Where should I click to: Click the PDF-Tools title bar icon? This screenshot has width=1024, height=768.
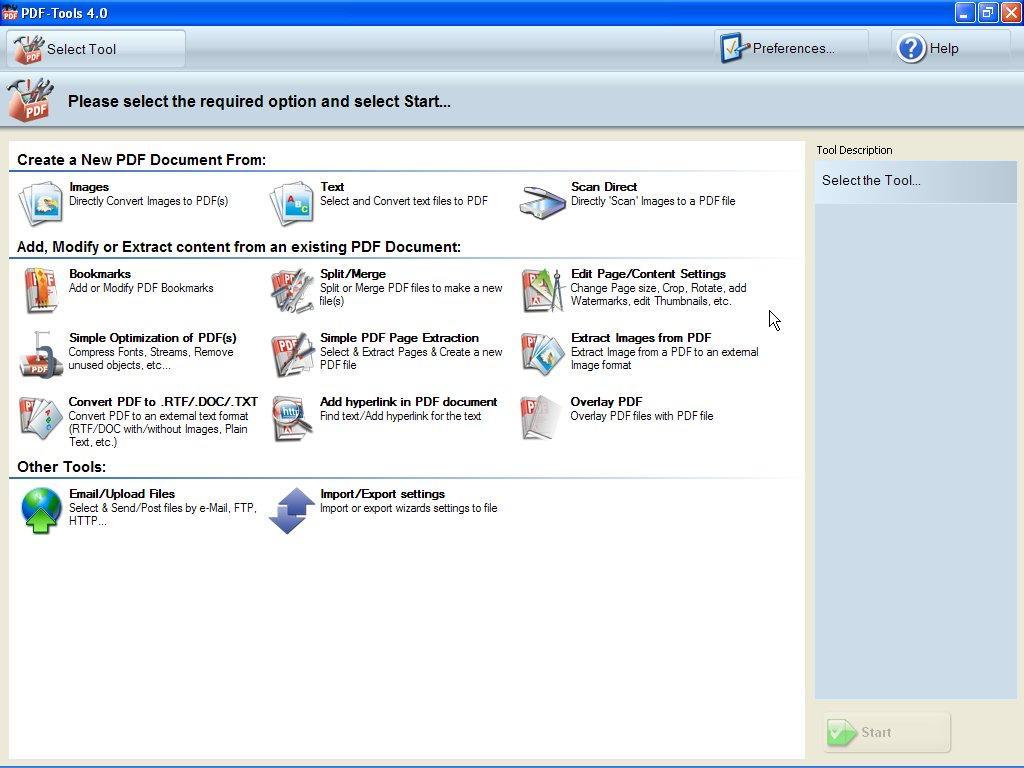tap(11, 13)
